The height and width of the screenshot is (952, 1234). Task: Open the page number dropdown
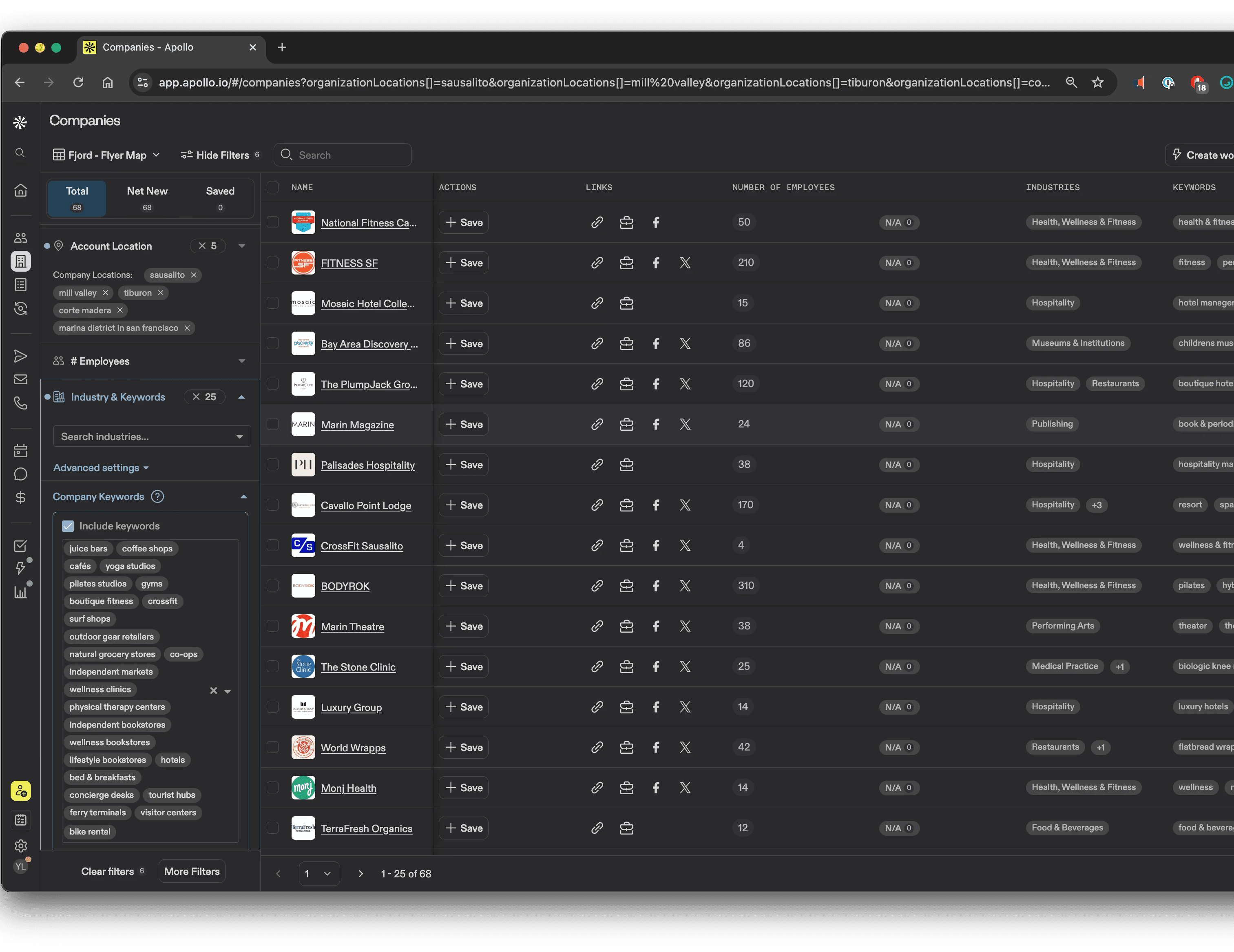pyautogui.click(x=318, y=873)
